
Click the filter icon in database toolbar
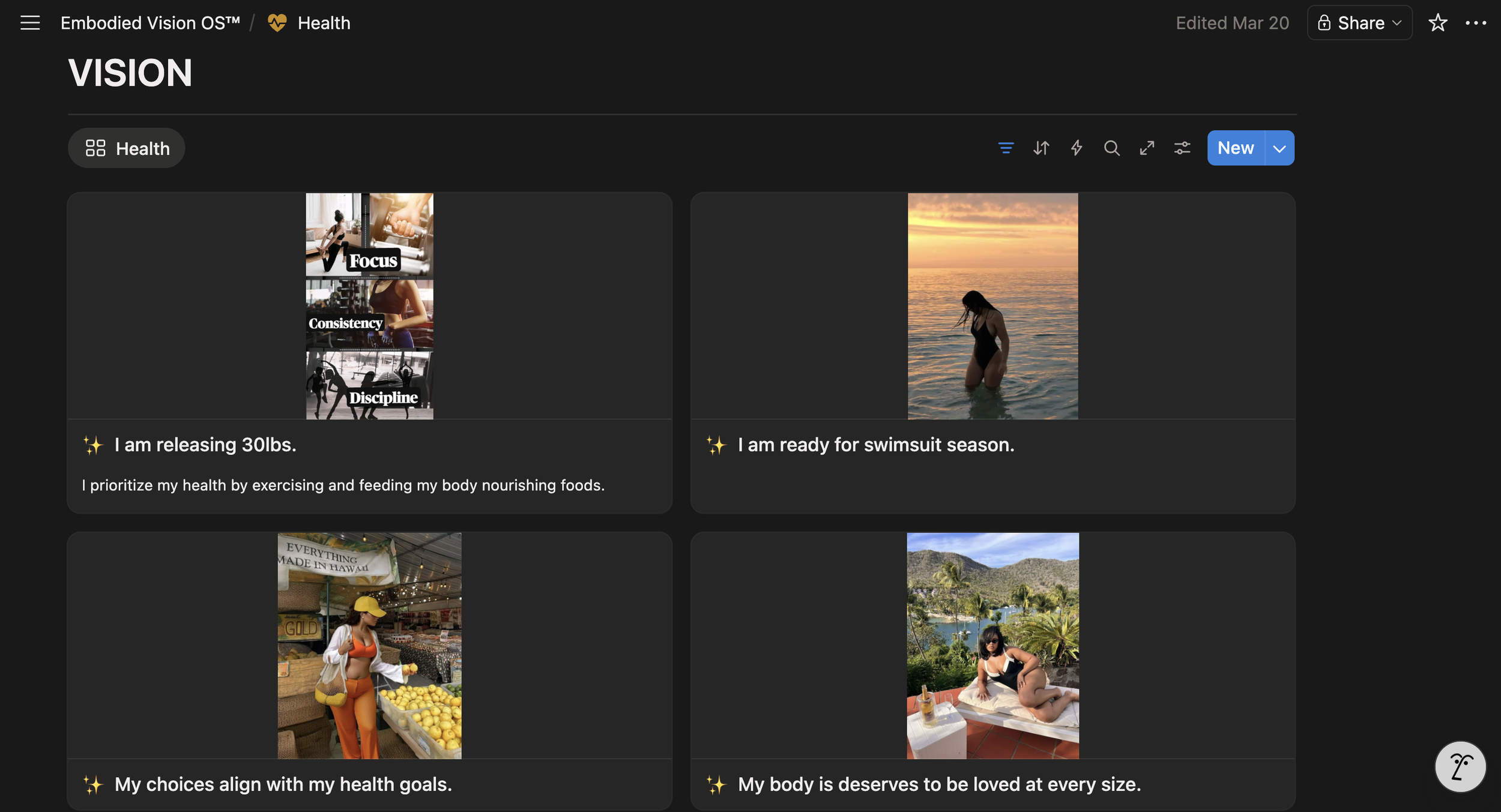1006,148
